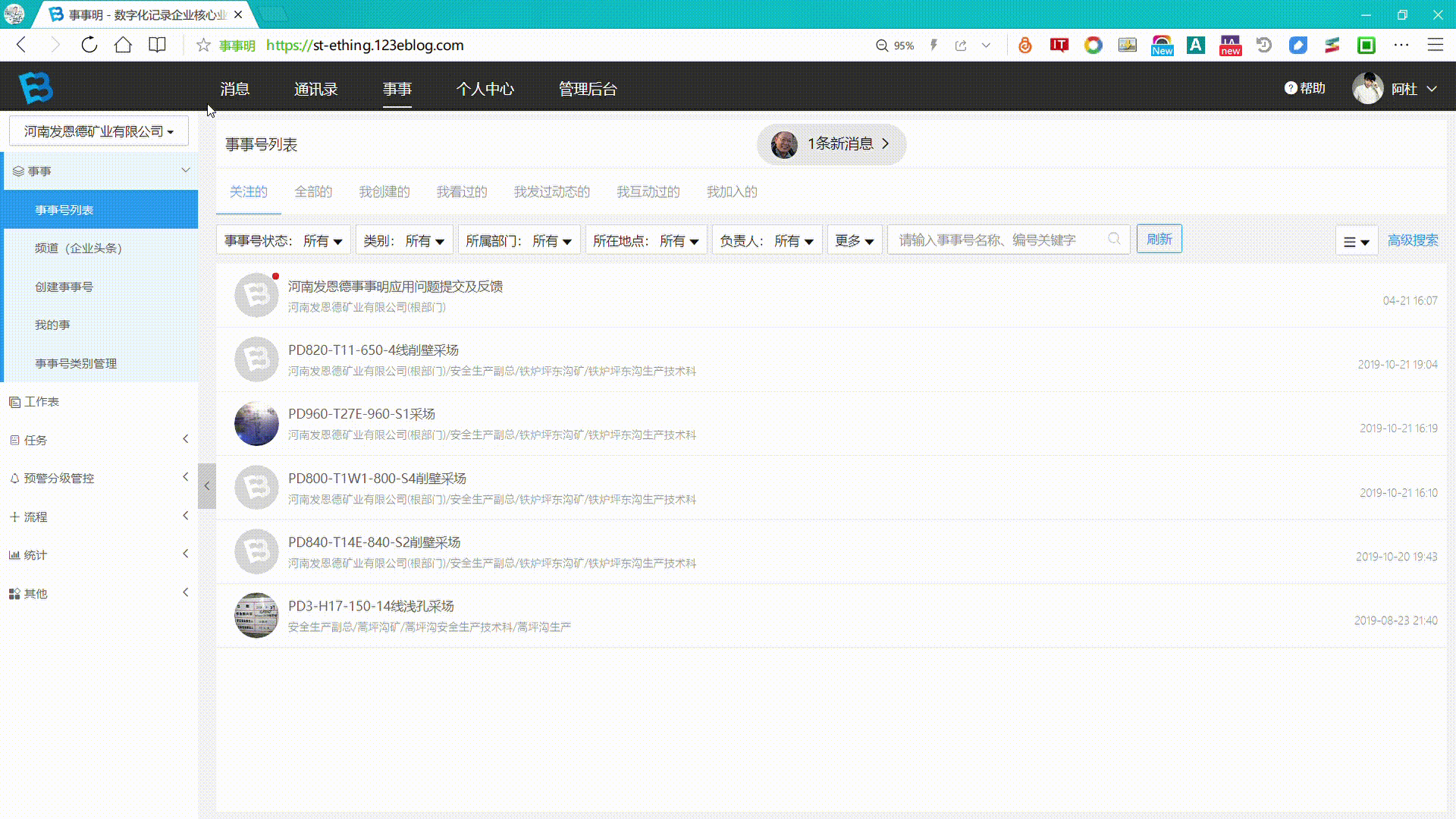
Task: Open the 类别 filter dropdown
Action: click(404, 240)
